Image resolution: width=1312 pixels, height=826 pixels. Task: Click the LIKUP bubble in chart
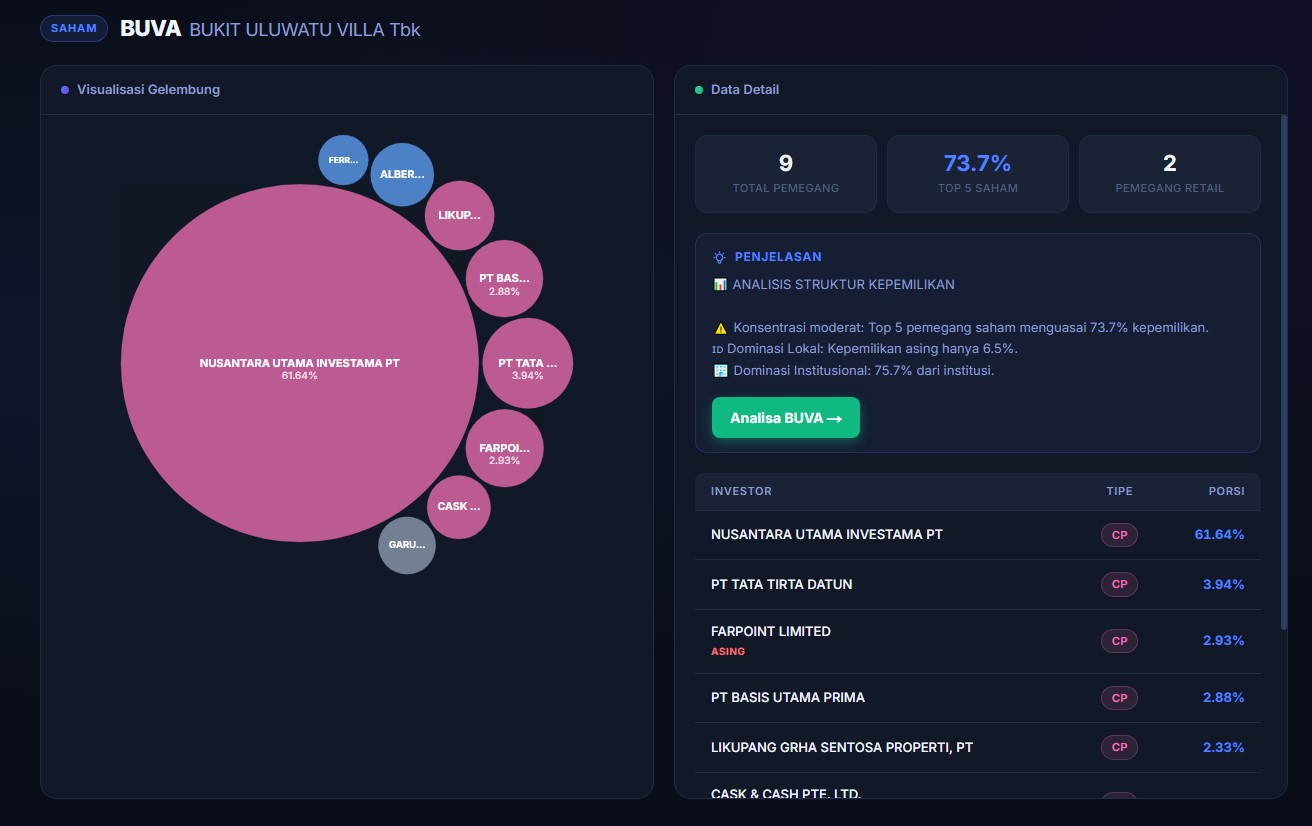(x=460, y=215)
